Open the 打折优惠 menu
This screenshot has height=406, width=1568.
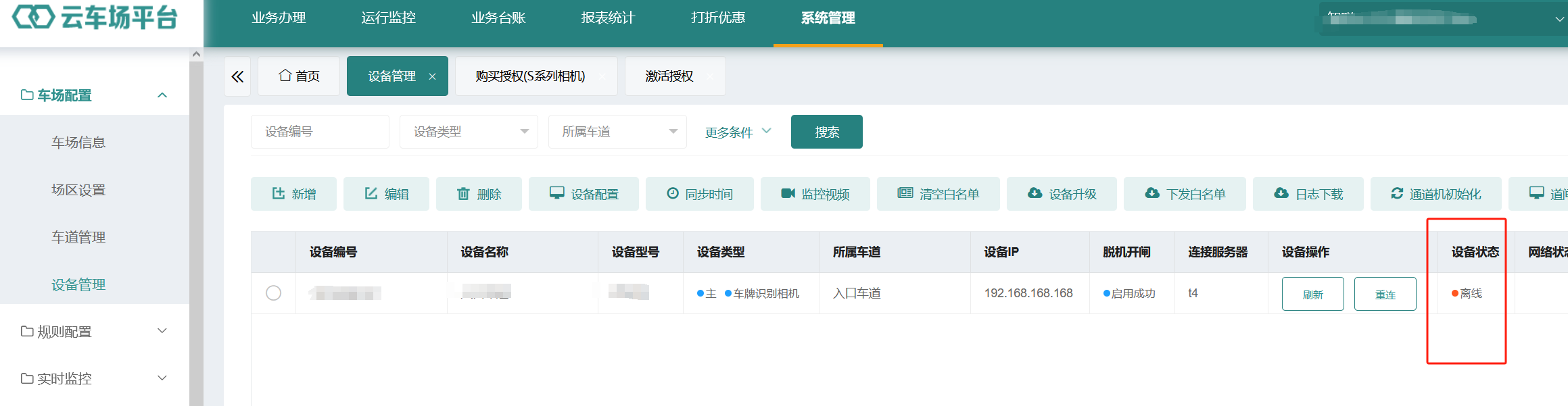point(718,18)
